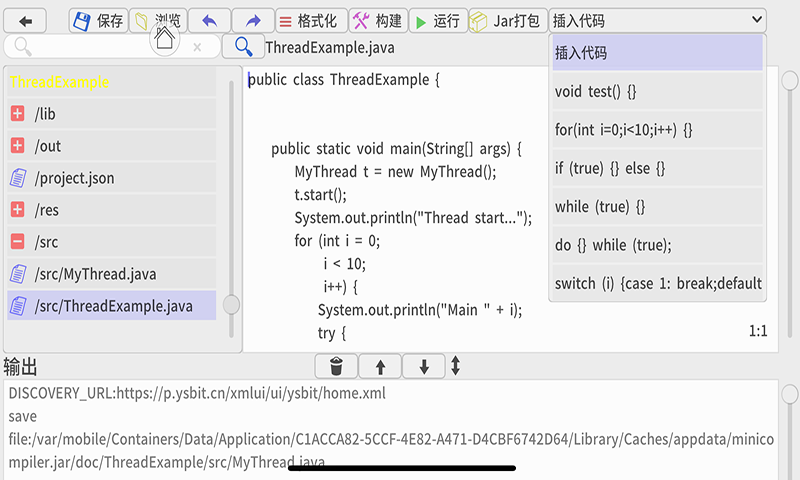Save the file with 保存 button
This screenshot has height=480, width=800.
[98, 21]
